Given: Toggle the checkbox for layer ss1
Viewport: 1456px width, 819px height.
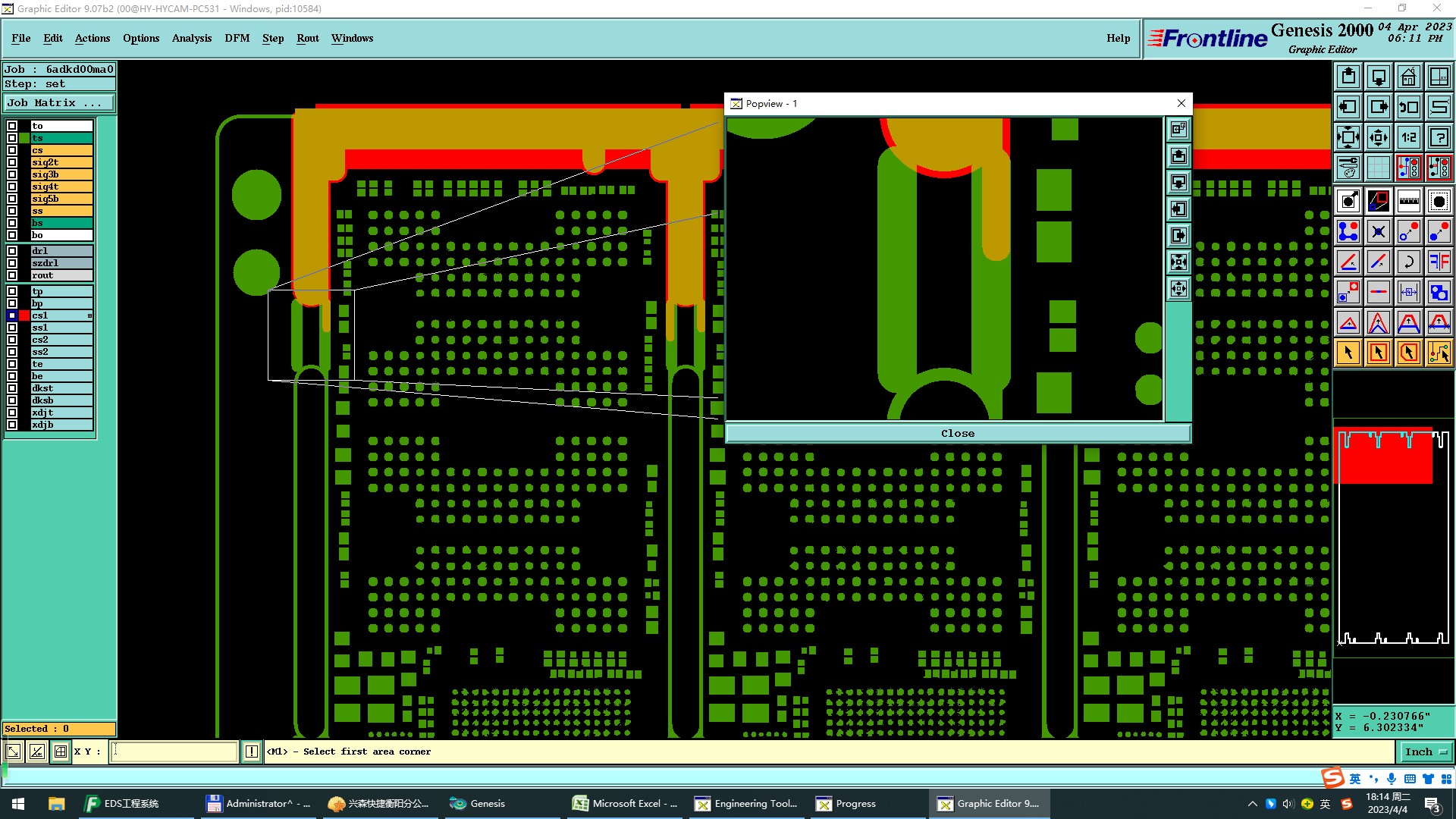Looking at the screenshot, I should 12,328.
